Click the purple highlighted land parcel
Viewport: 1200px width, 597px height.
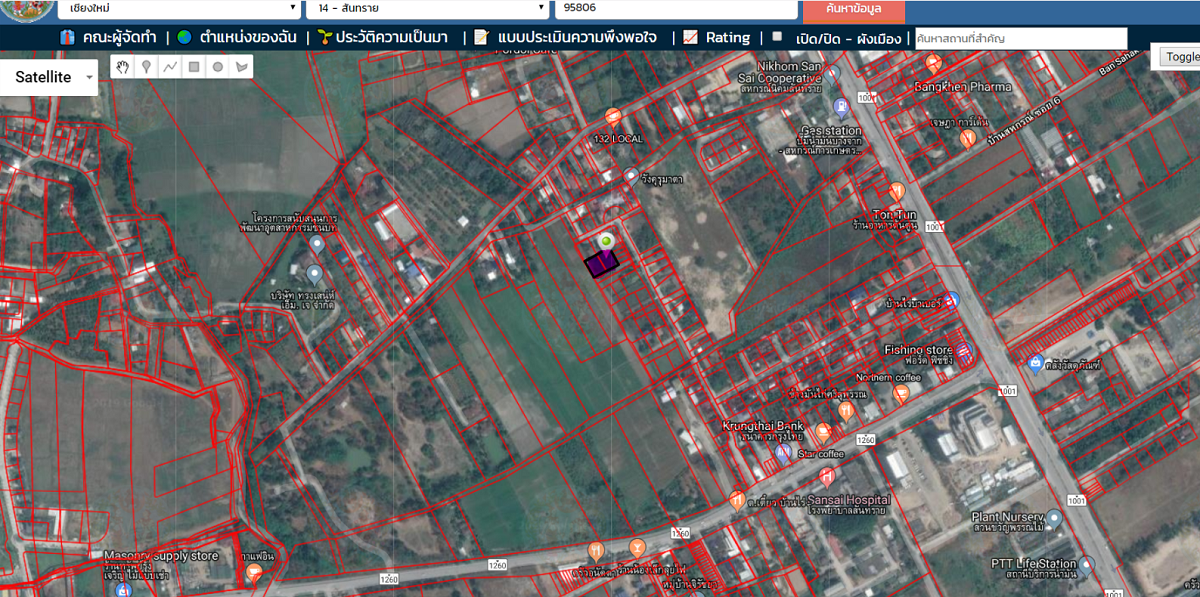tap(601, 264)
